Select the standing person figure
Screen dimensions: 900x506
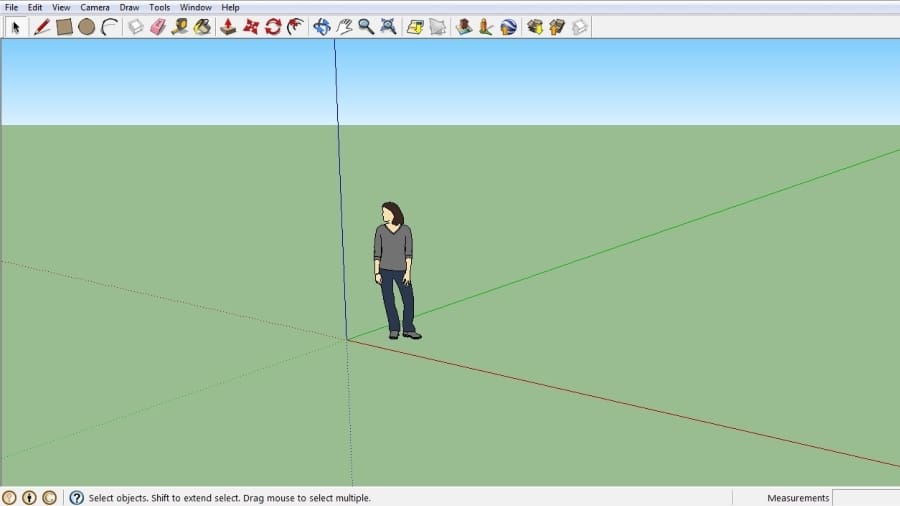[x=396, y=270]
